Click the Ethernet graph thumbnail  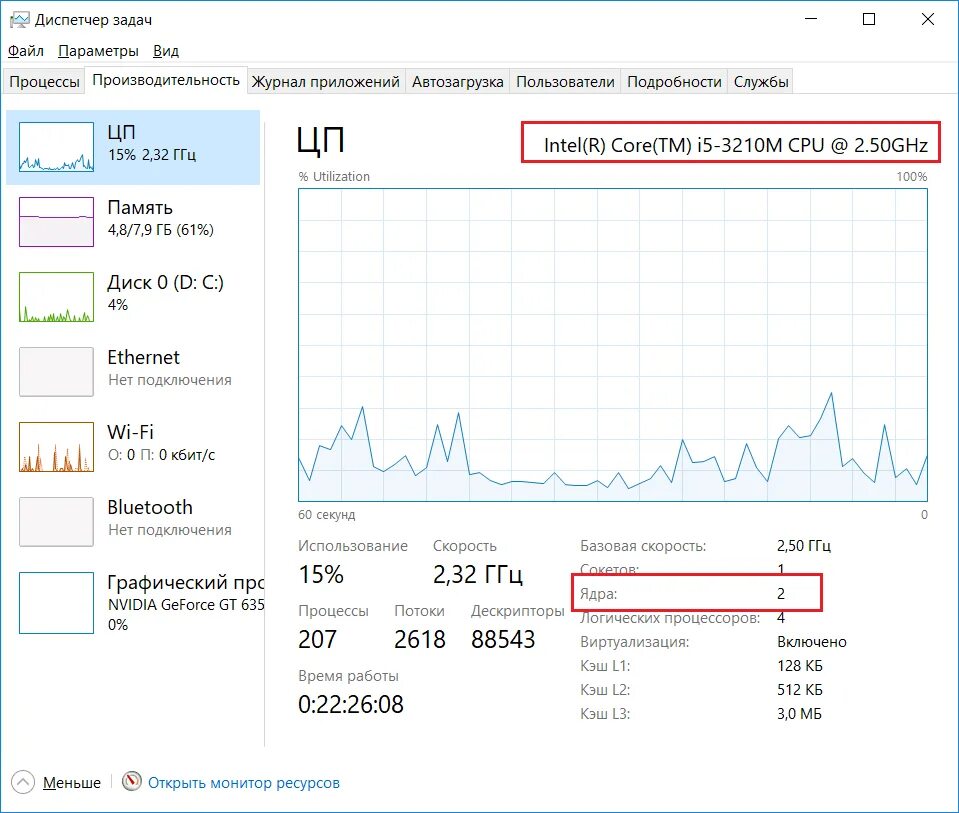[x=56, y=372]
